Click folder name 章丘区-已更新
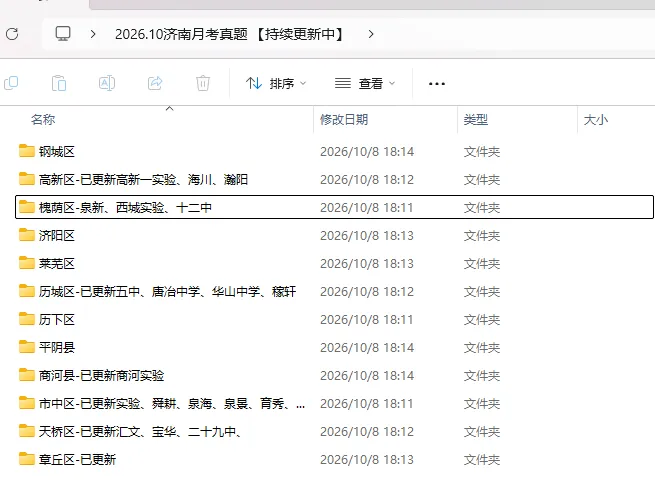 [77, 459]
